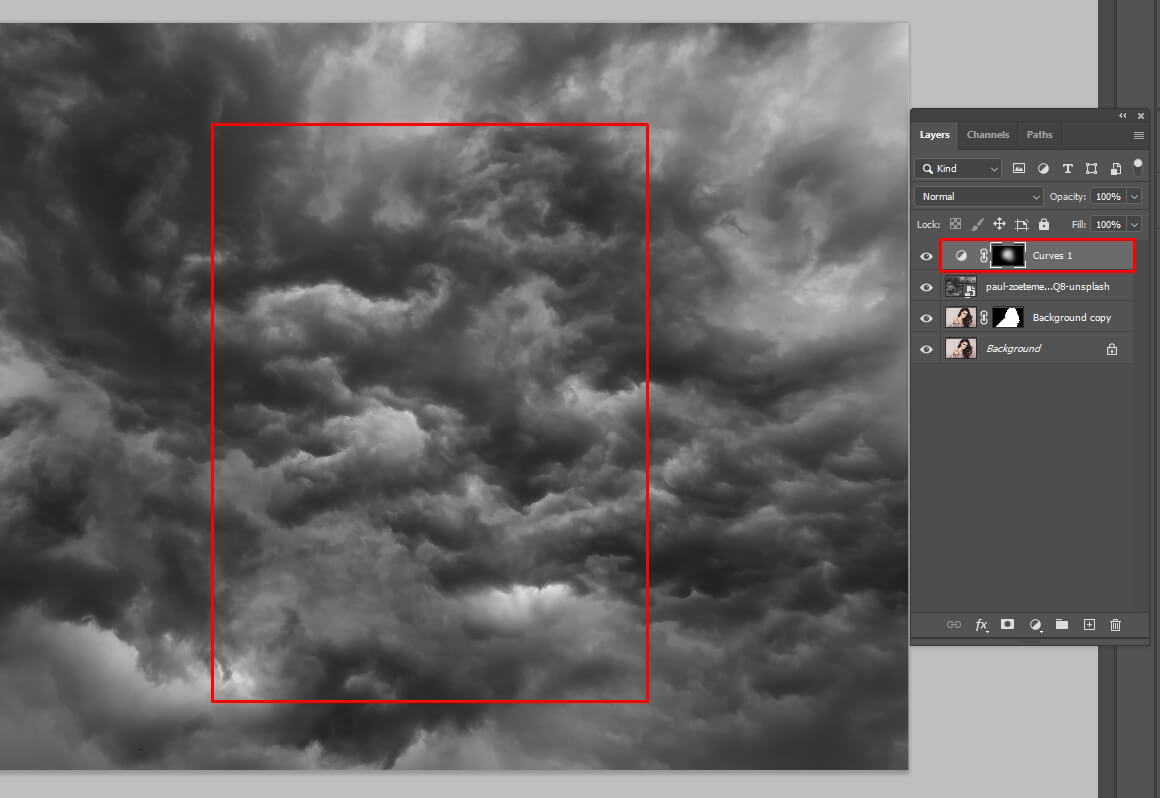Add a layer style with fx icon

pos(982,625)
